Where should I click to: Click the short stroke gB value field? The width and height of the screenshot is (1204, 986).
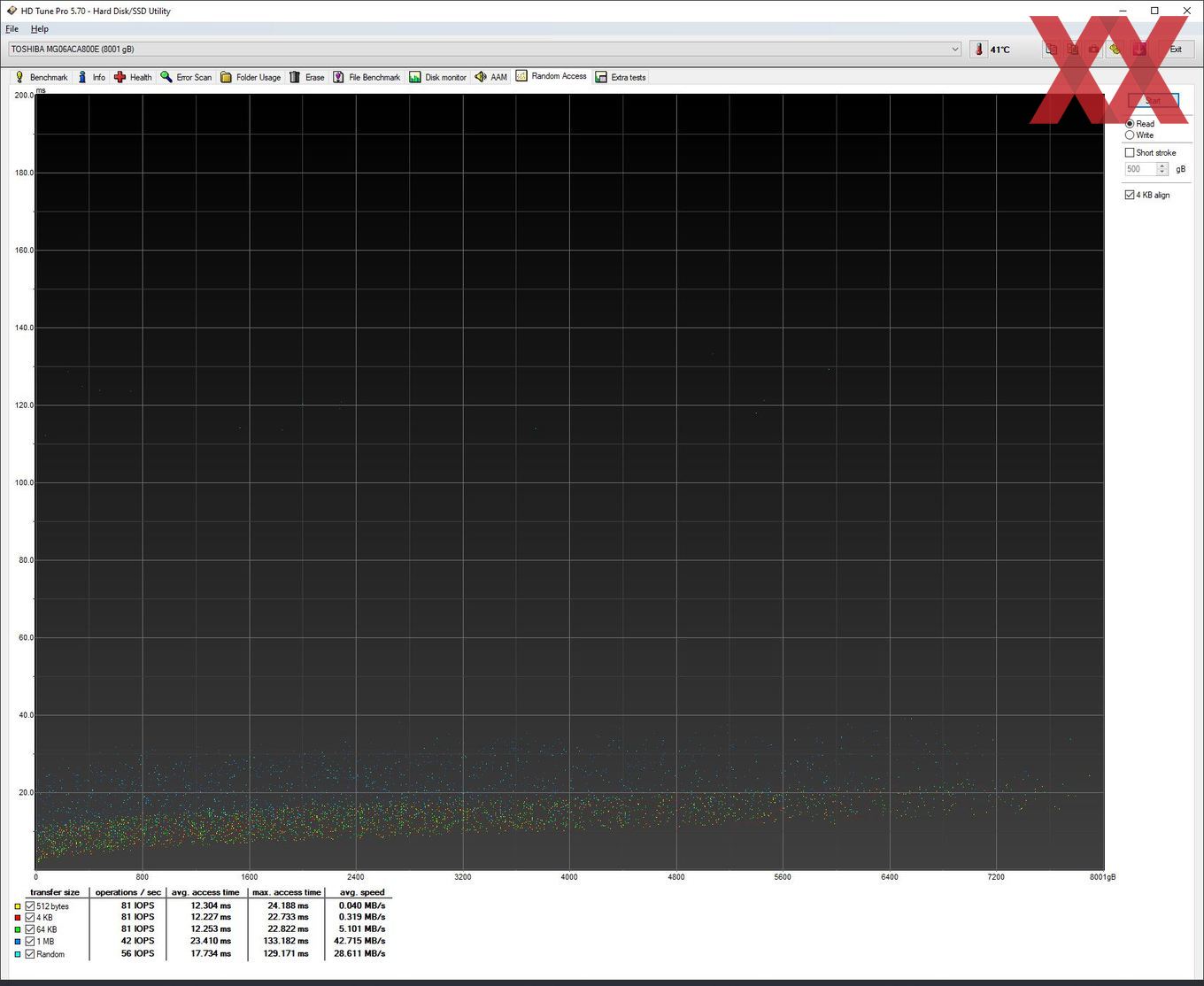(x=1140, y=169)
